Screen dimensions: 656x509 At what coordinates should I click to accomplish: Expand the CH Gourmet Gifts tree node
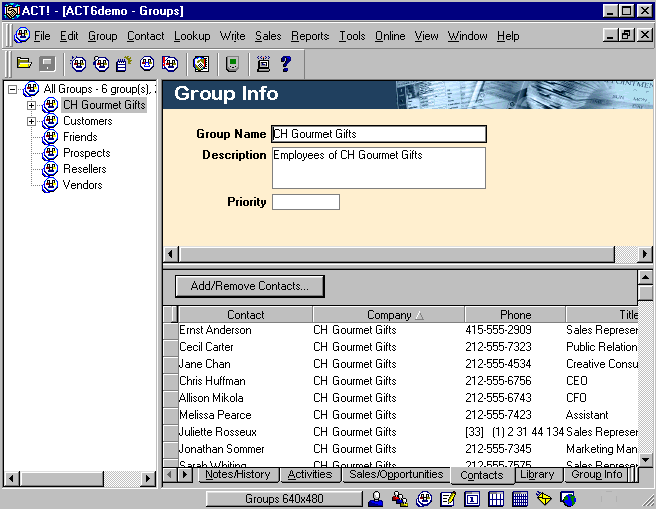pyautogui.click(x=31, y=105)
